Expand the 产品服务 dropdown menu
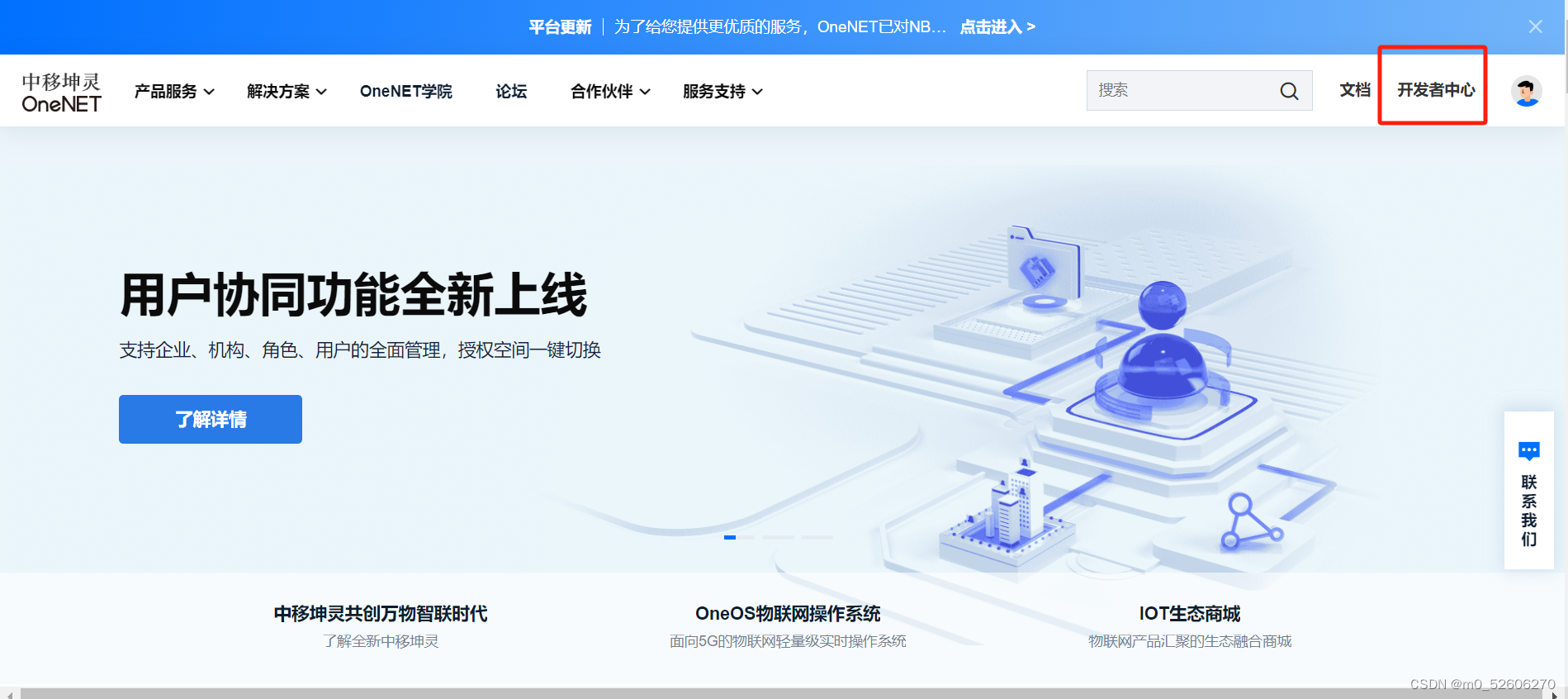This screenshot has width=1568, height=699. pos(174,91)
